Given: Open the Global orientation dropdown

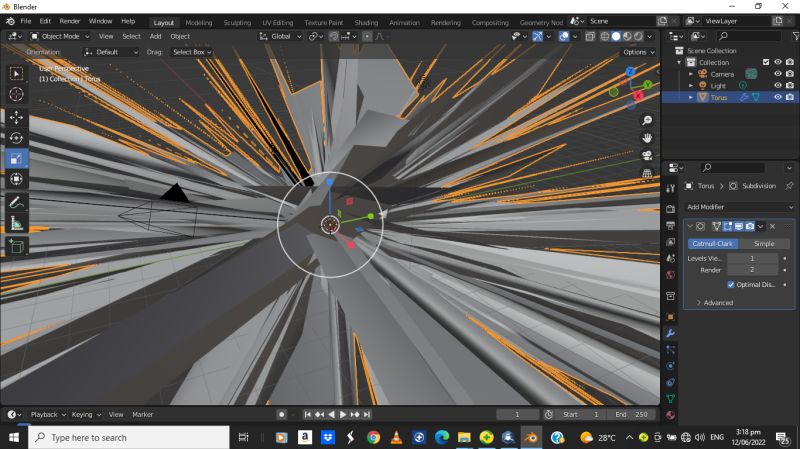Looking at the screenshot, I should [280, 36].
